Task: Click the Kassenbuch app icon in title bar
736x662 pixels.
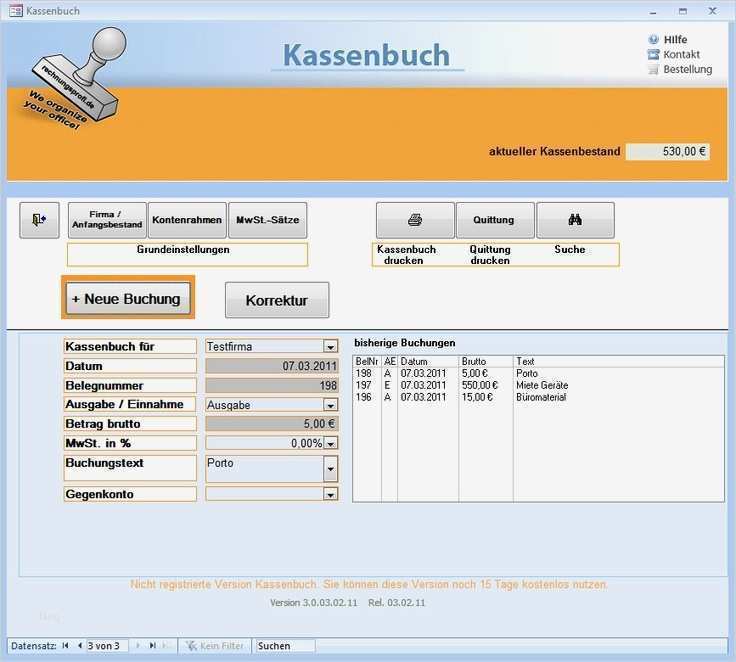Action: click(x=15, y=10)
